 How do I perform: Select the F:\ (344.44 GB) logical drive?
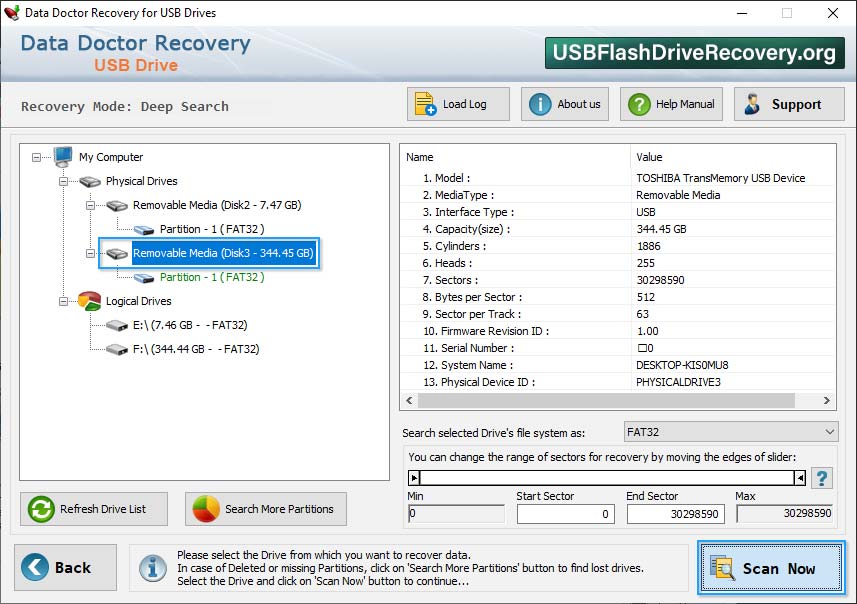click(196, 349)
